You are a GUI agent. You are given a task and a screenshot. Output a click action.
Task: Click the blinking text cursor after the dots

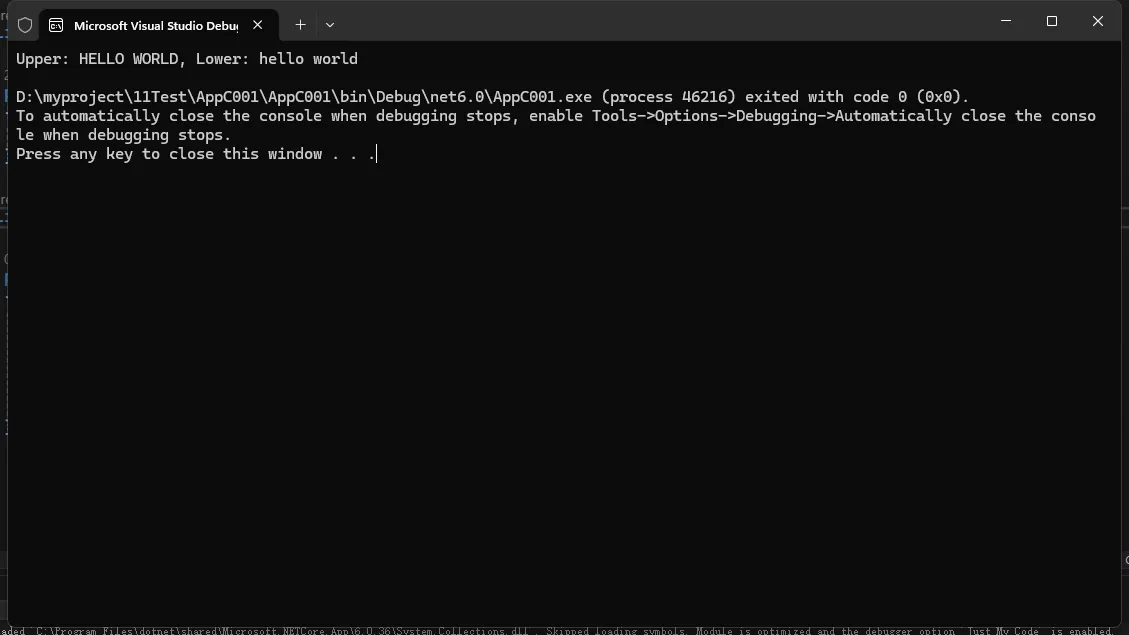pyautogui.click(x=377, y=154)
